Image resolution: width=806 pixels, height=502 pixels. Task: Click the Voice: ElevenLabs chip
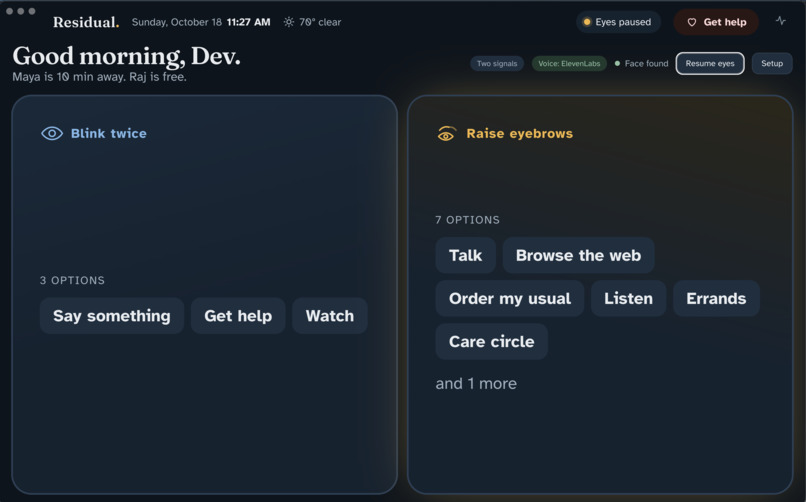pos(569,64)
